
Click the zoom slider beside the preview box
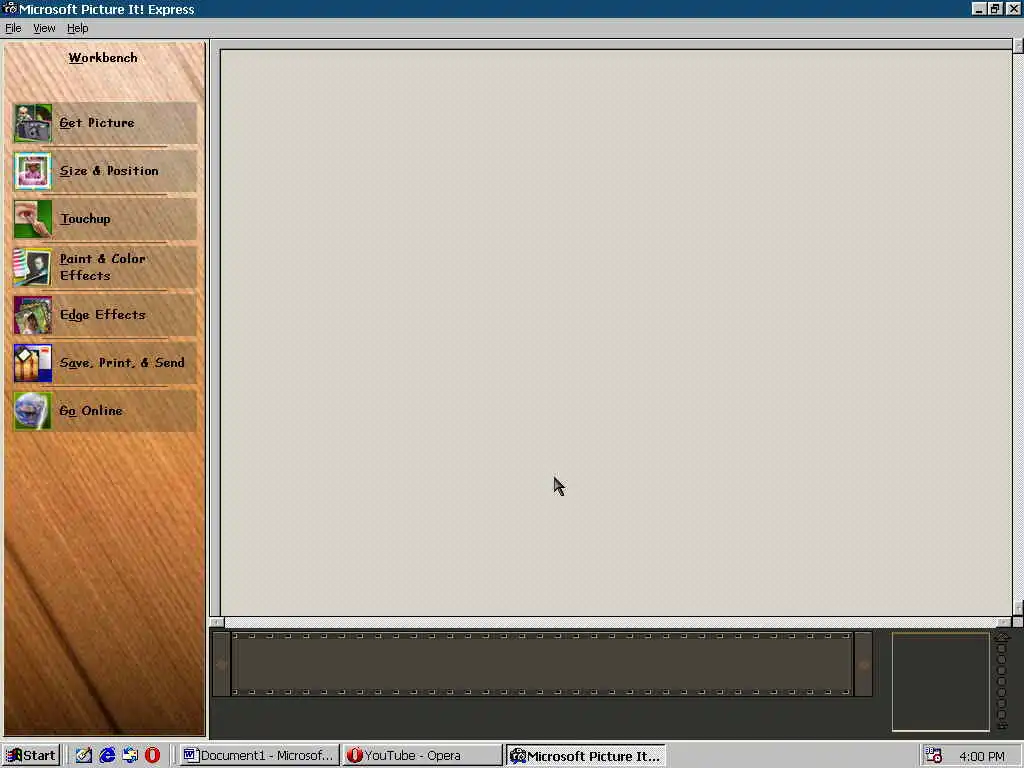(1002, 680)
